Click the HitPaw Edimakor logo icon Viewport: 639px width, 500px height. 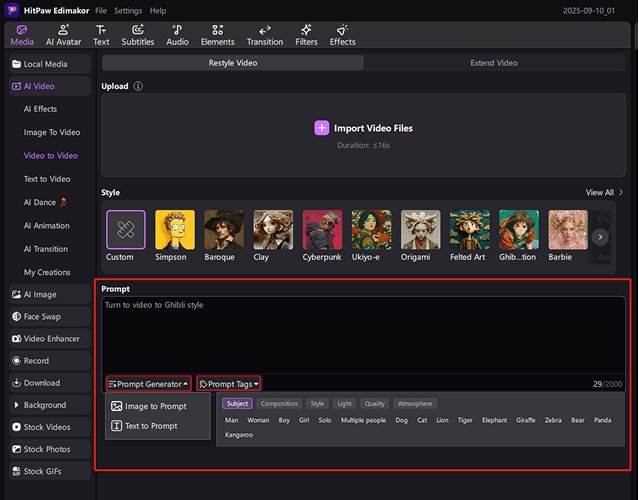(11, 10)
